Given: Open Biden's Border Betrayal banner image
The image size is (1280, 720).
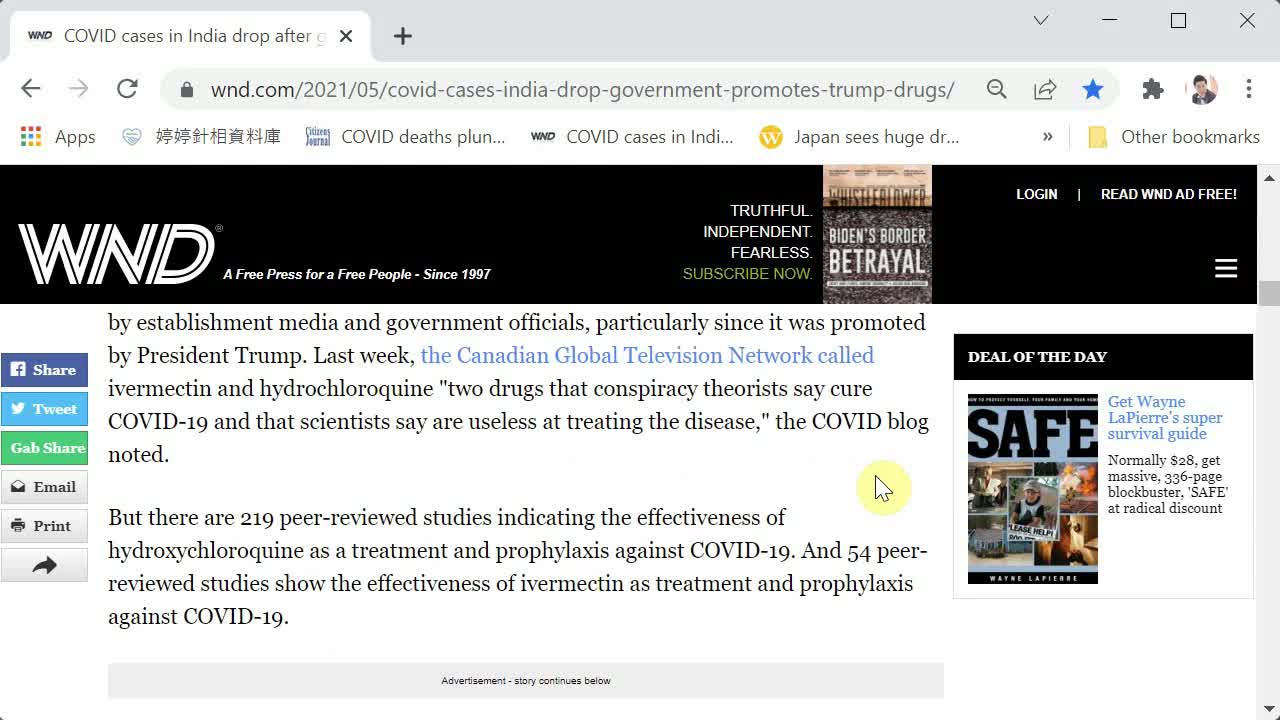Looking at the screenshot, I should click(877, 234).
